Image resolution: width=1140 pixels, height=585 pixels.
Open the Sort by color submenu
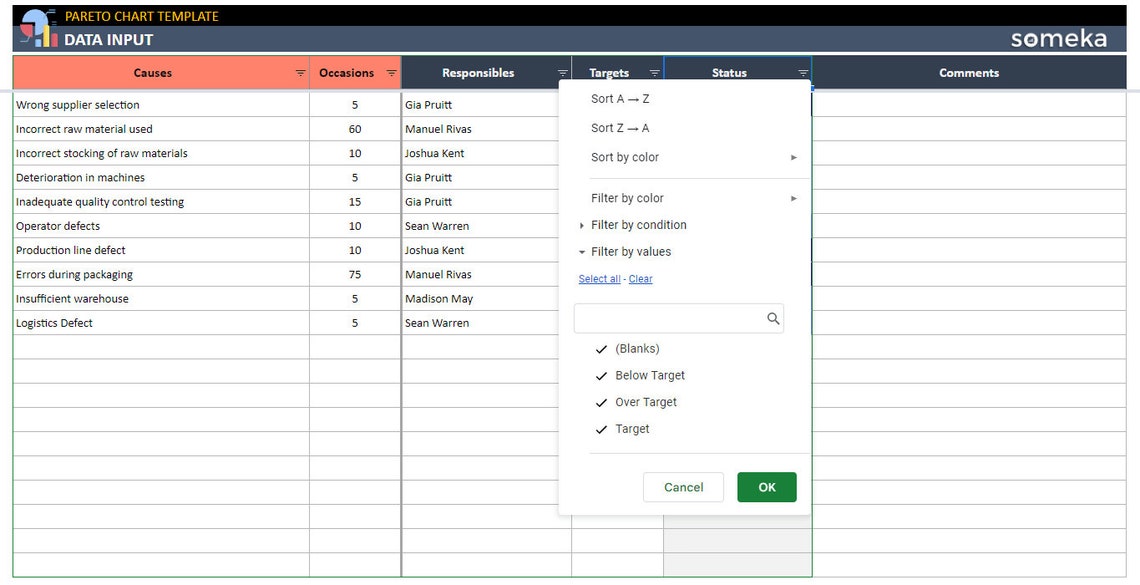click(625, 157)
